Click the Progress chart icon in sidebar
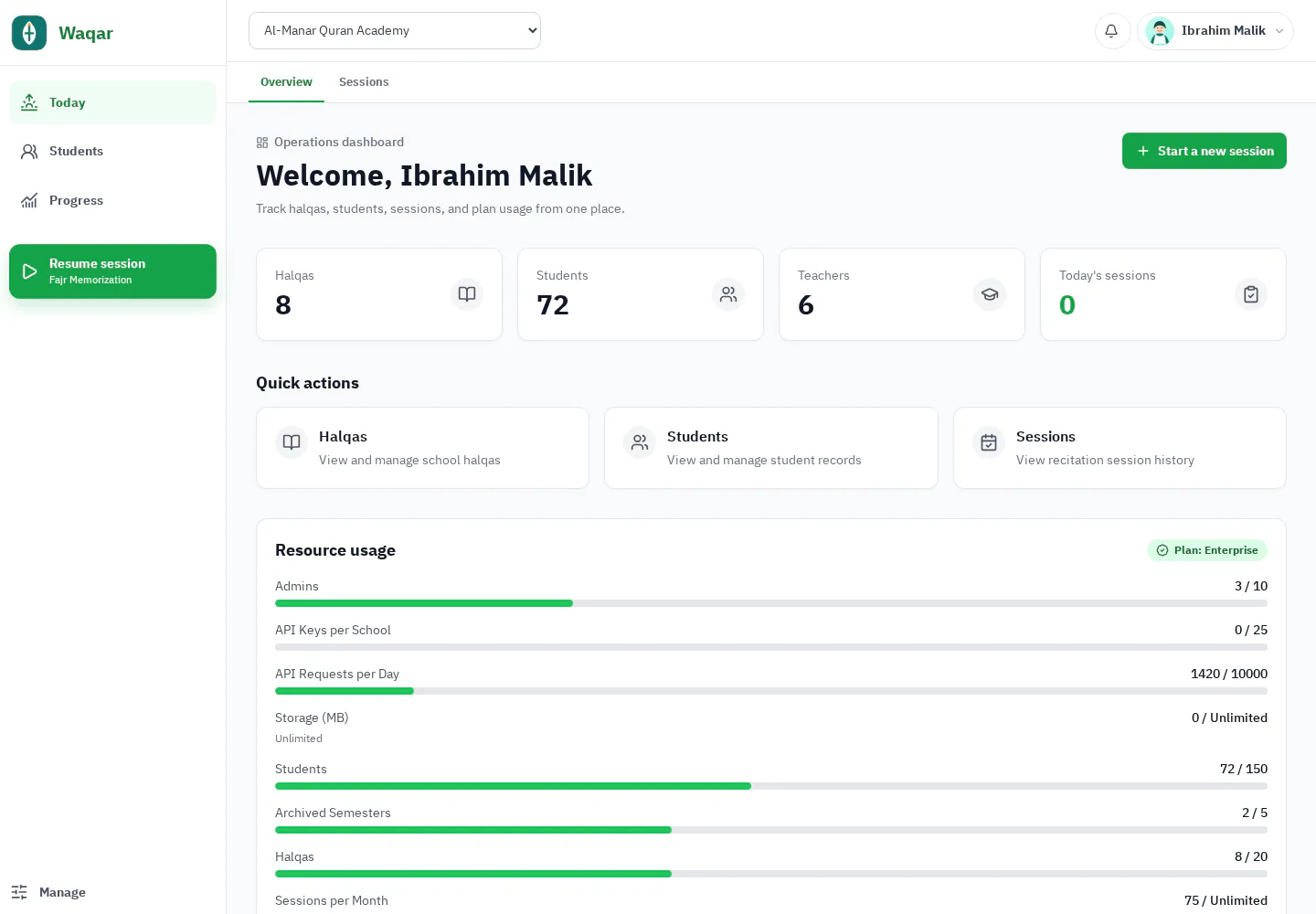The height and width of the screenshot is (914, 1316). tap(29, 201)
